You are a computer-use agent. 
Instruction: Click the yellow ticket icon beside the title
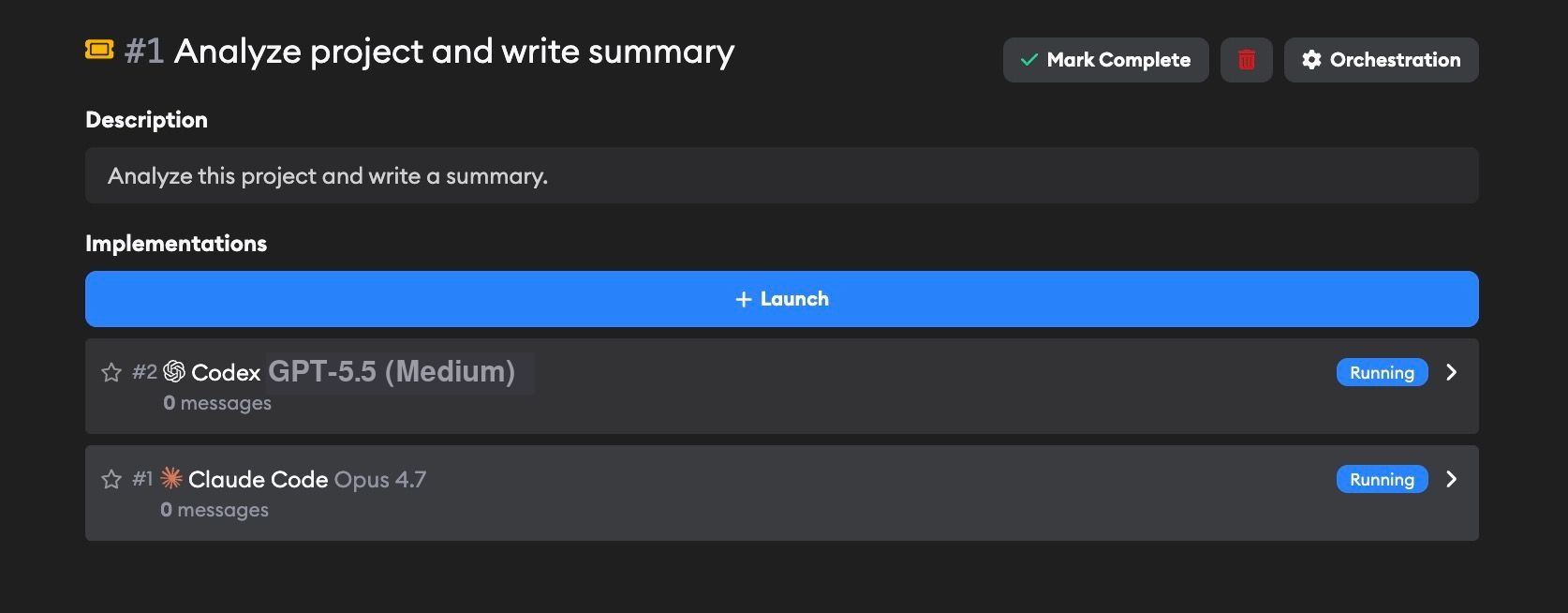point(99,50)
